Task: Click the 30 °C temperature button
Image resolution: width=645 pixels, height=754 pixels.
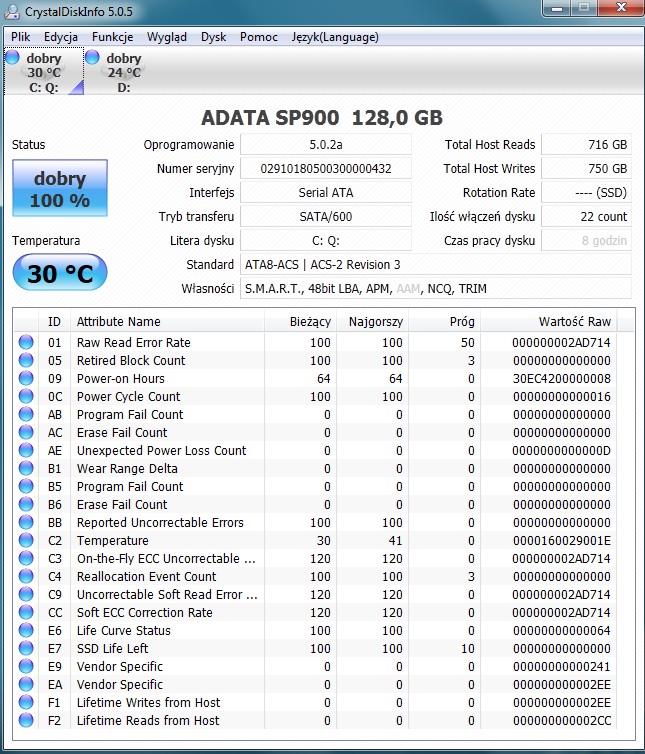Action: [60, 273]
